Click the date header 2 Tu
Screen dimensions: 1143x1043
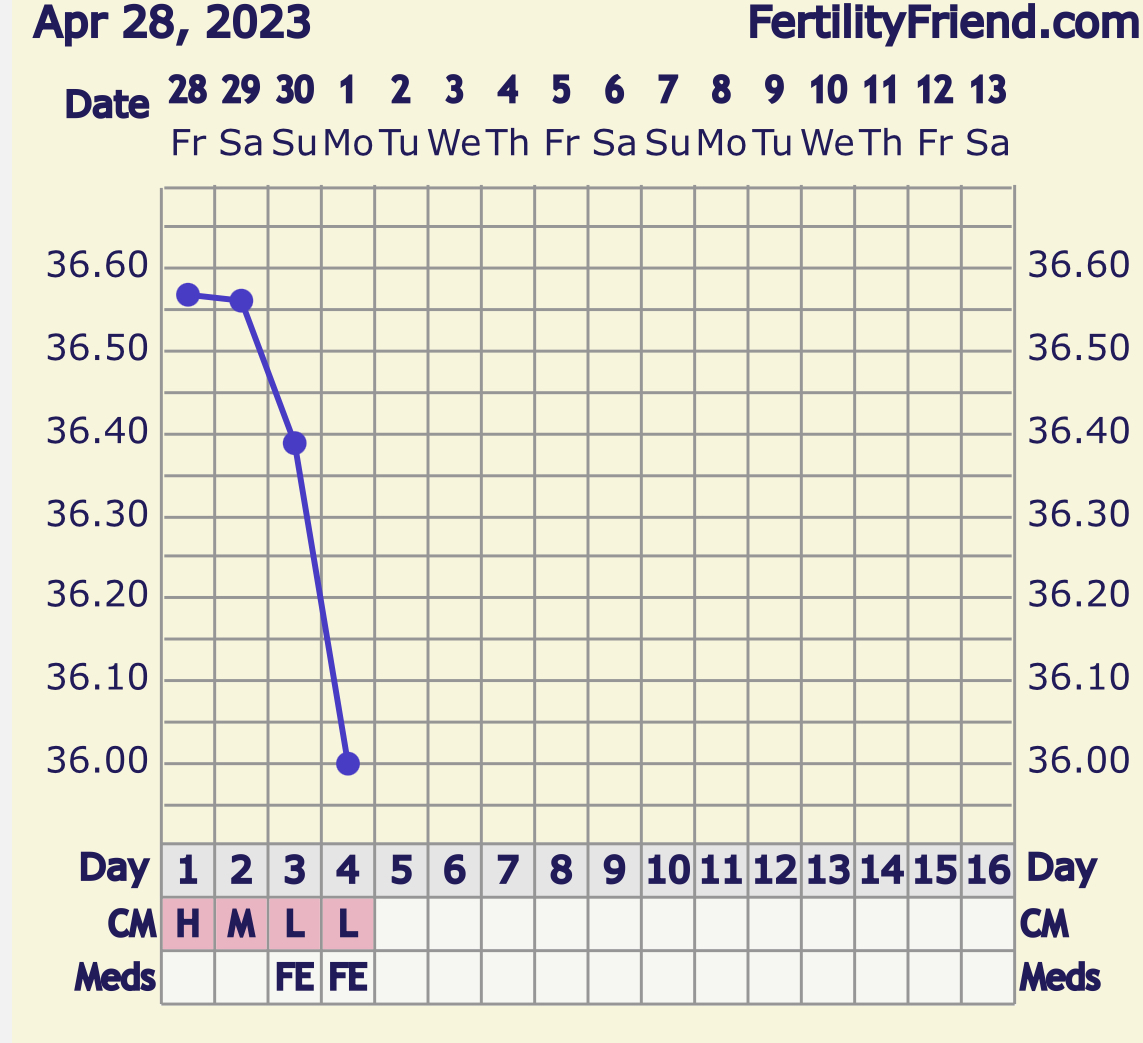point(401,116)
